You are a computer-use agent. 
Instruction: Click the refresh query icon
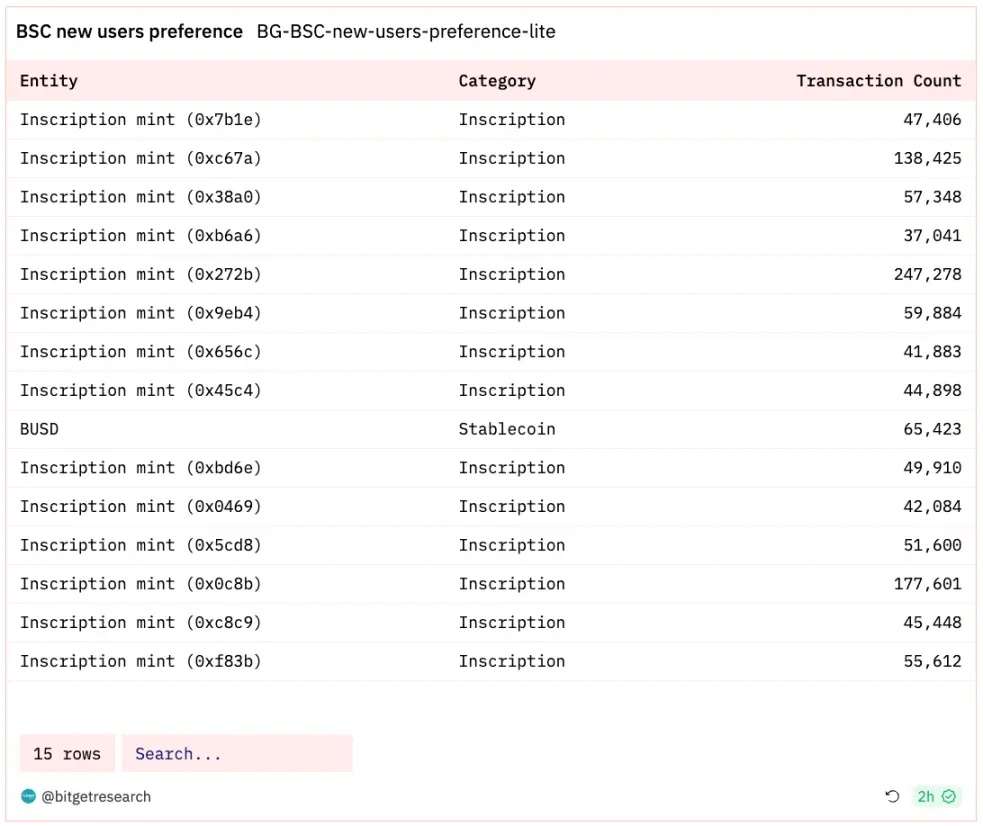click(x=893, y=797)
